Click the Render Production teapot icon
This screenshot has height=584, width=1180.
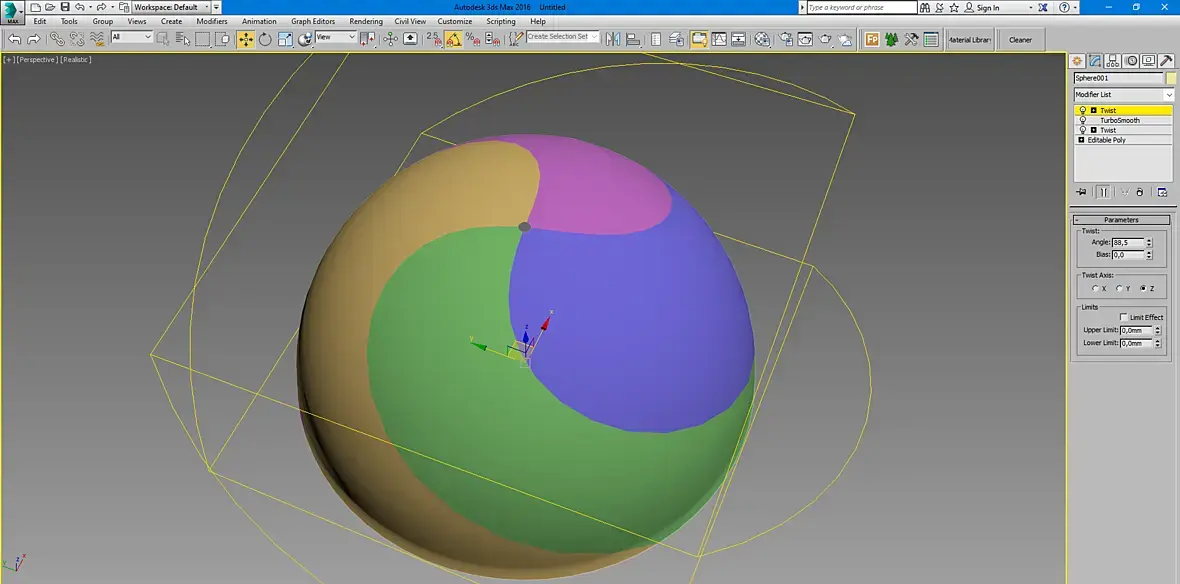pyautogui.click(x=826, y=39)
